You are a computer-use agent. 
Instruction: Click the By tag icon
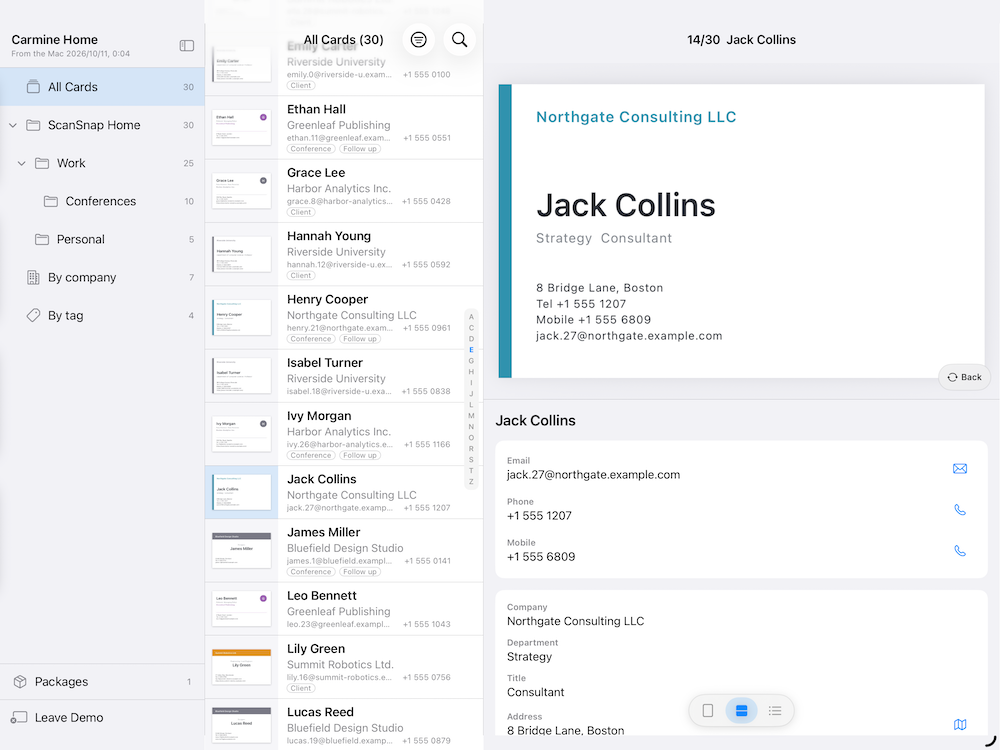pyautogui.click(x=33, y=315)
